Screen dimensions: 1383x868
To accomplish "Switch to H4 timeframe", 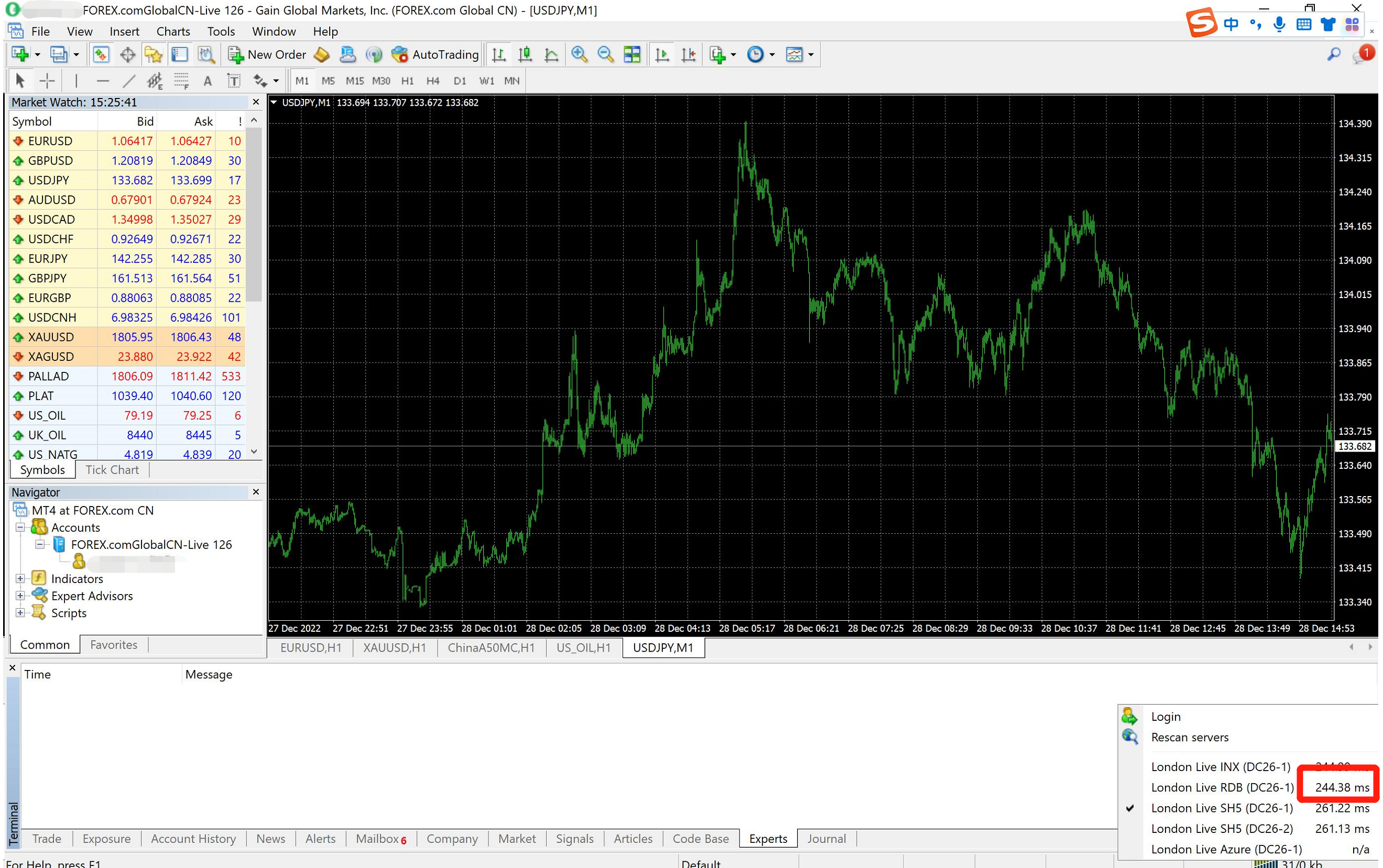I will [433, 81].
